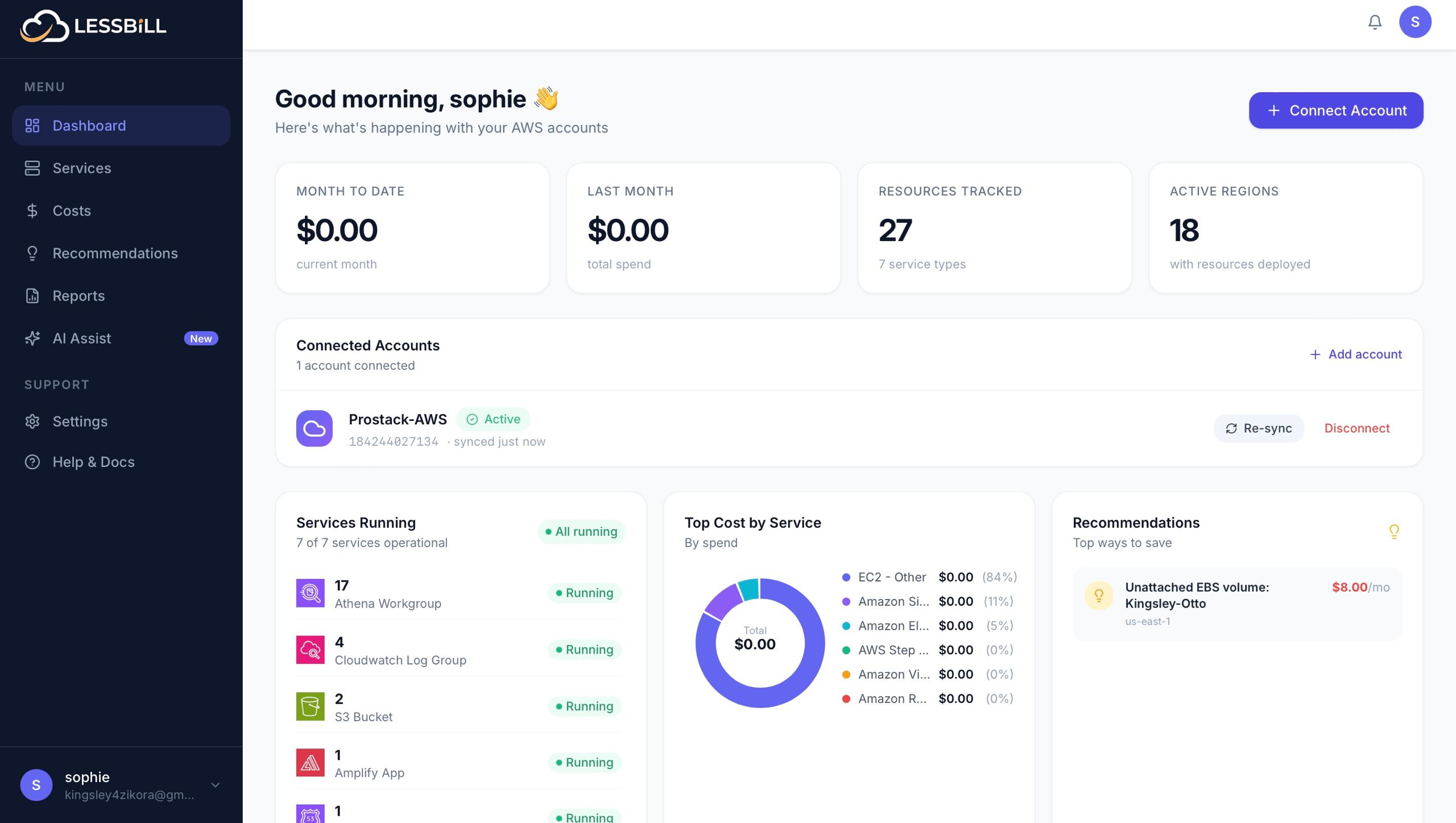The image size is (1456, 823).
Task: Click the Cloudwatch Log Group service icon
Action: click(311, 650)
